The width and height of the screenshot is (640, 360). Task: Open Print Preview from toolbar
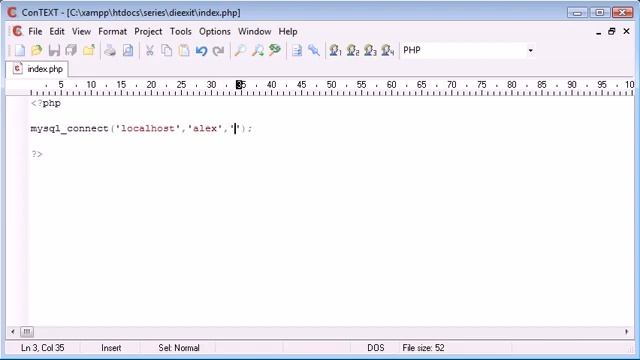click(x=128, y=51)
